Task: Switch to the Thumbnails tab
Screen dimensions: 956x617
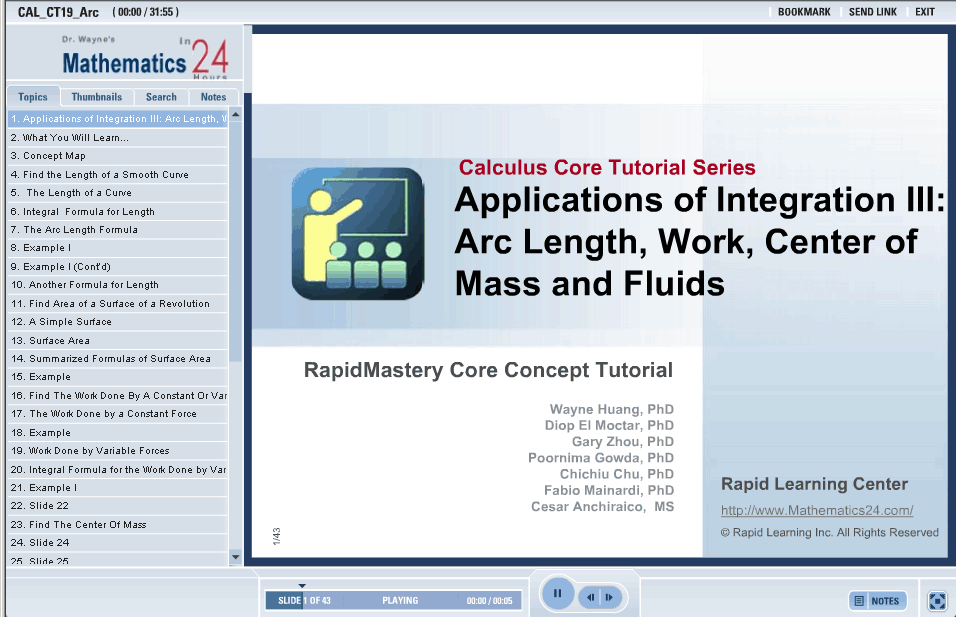Action: point(96,96)
